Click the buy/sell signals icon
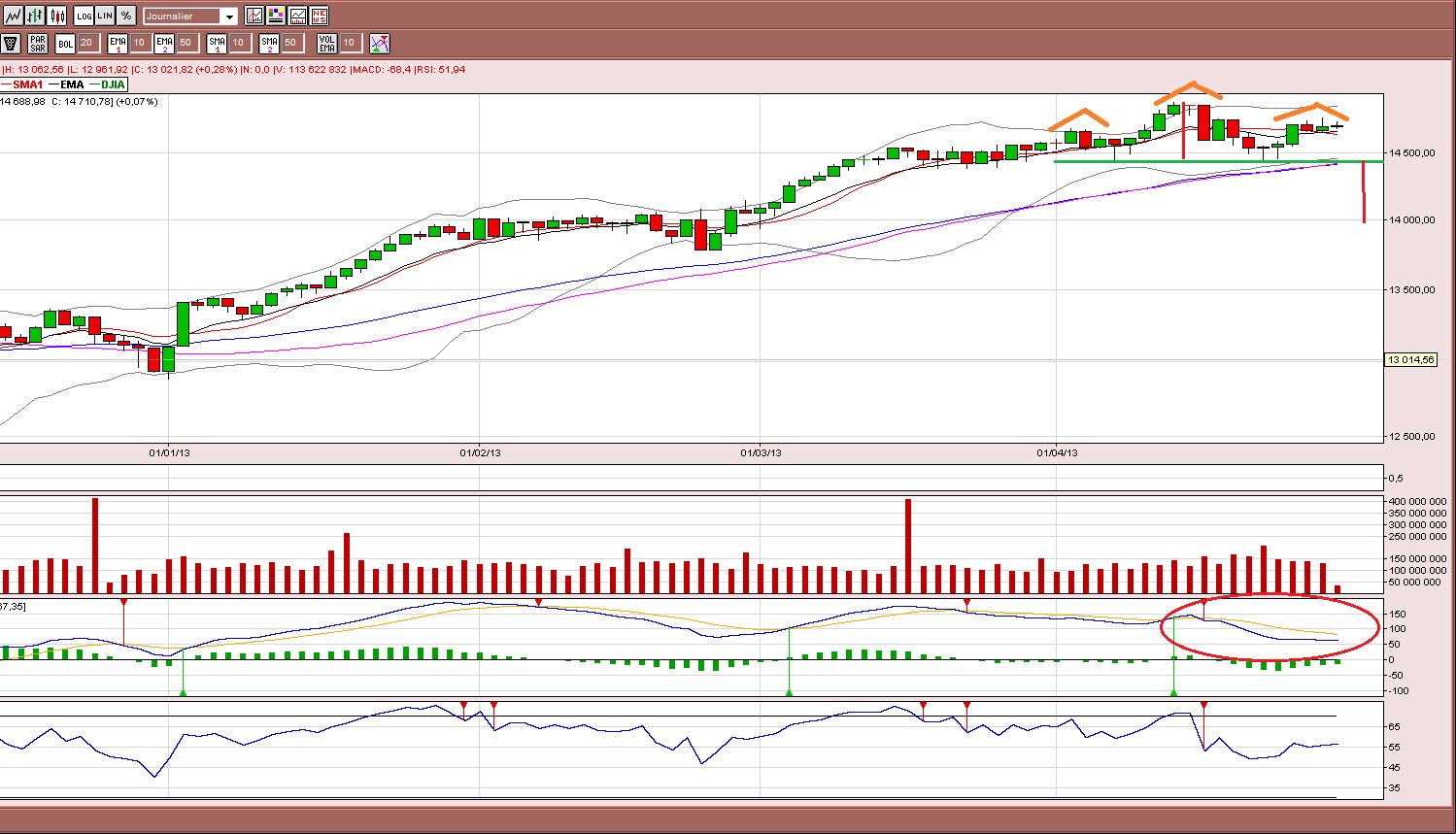The height and width of the screenshot is (834, 1456). 380,43
